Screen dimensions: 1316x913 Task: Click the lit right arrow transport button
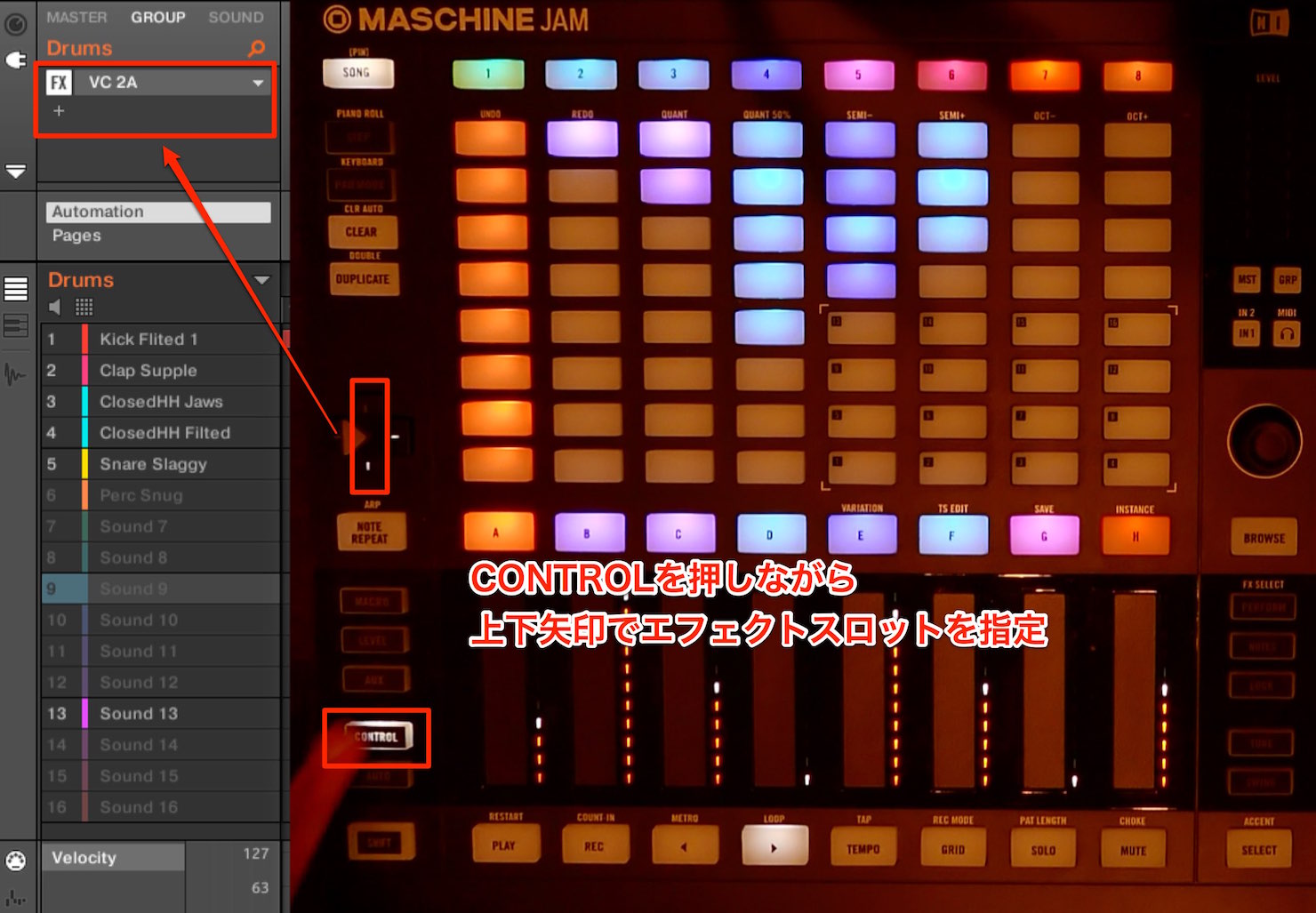click(x=774, y=845)
